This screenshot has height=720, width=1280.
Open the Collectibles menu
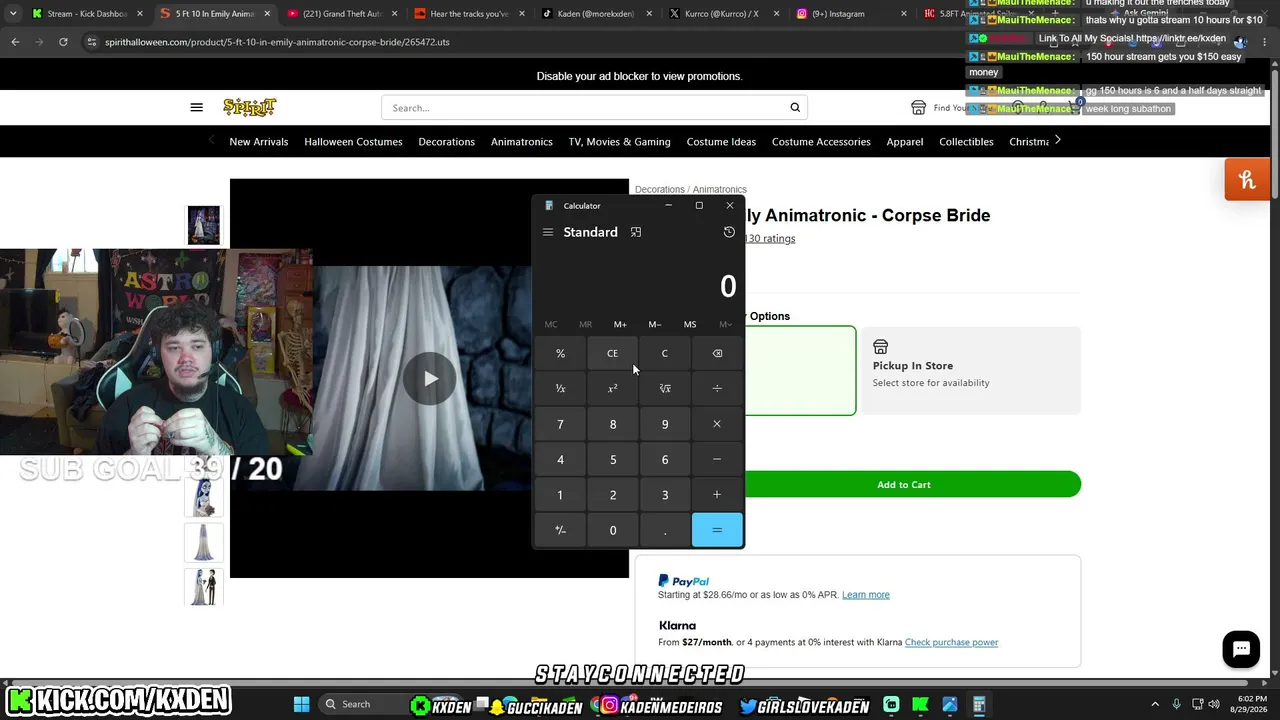coord(966,141)
